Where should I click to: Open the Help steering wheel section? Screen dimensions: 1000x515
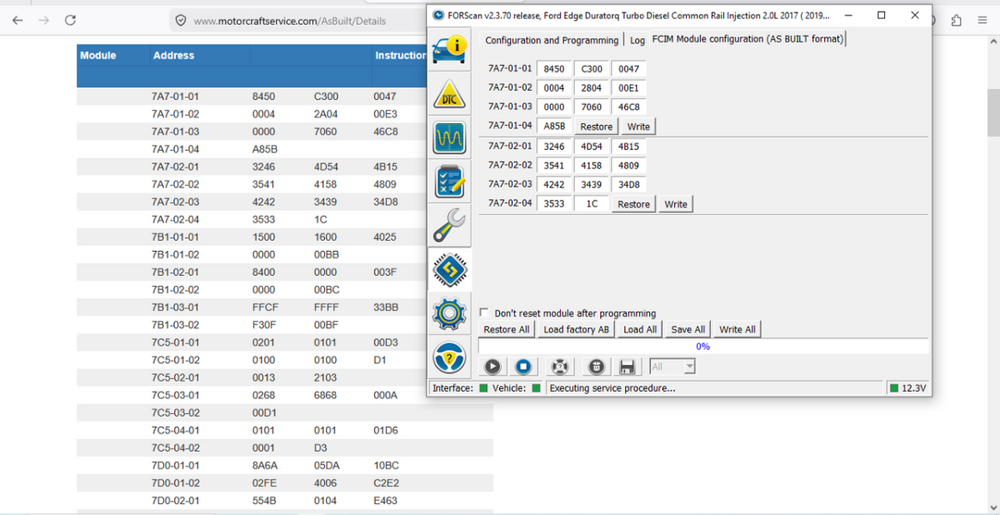(x=450, y=358)
